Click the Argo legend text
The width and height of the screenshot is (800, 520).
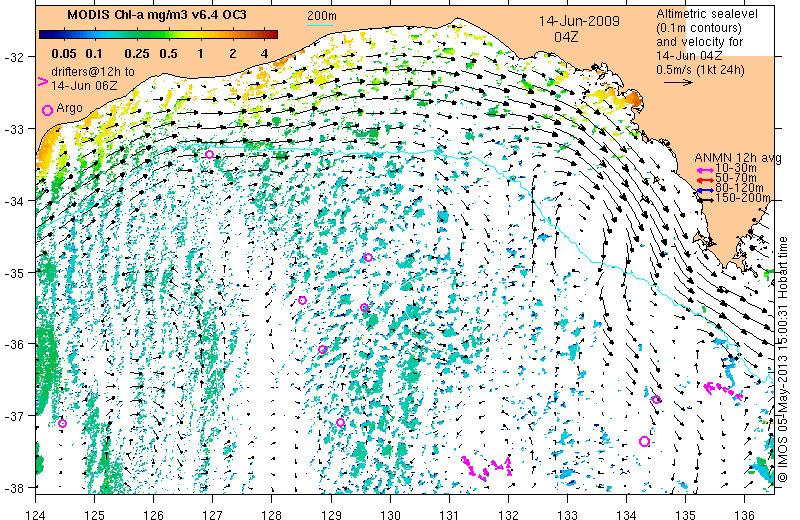click(x=69, y=108)
